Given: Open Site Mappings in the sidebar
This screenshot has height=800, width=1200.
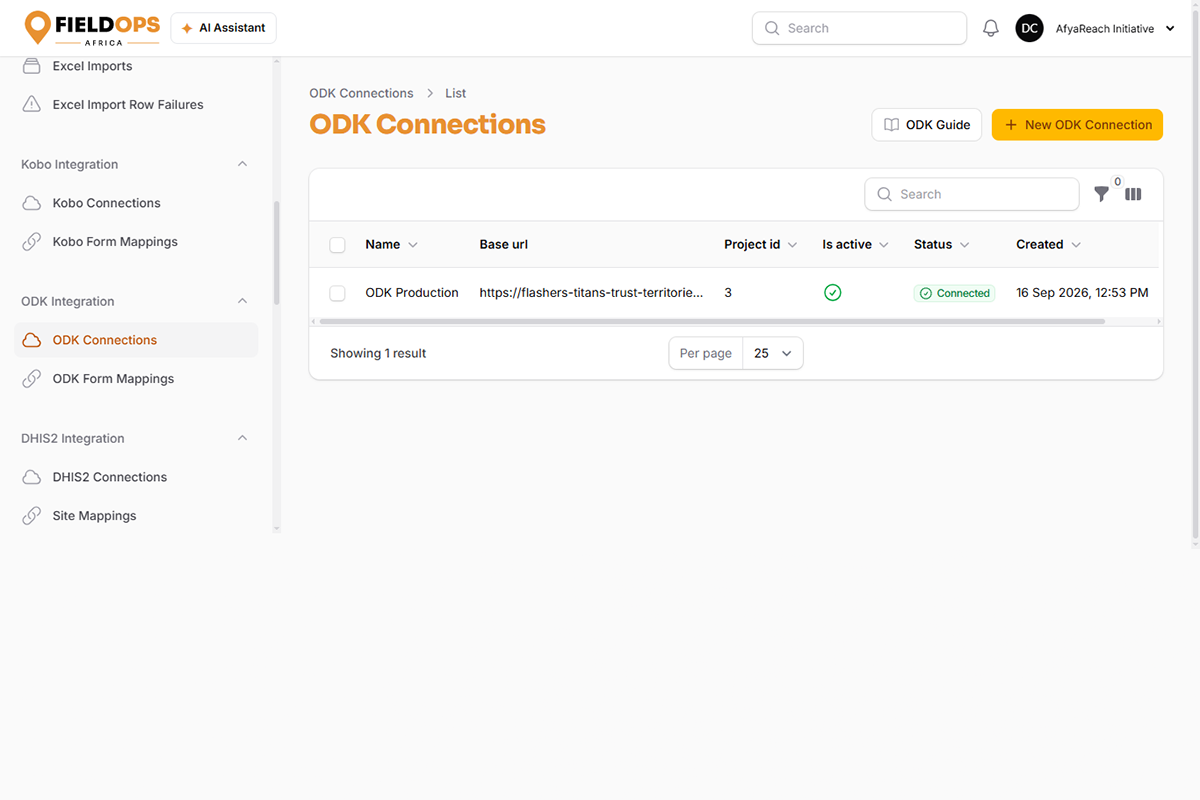Looking at the screenshot, I should click(x=136, y=516).
